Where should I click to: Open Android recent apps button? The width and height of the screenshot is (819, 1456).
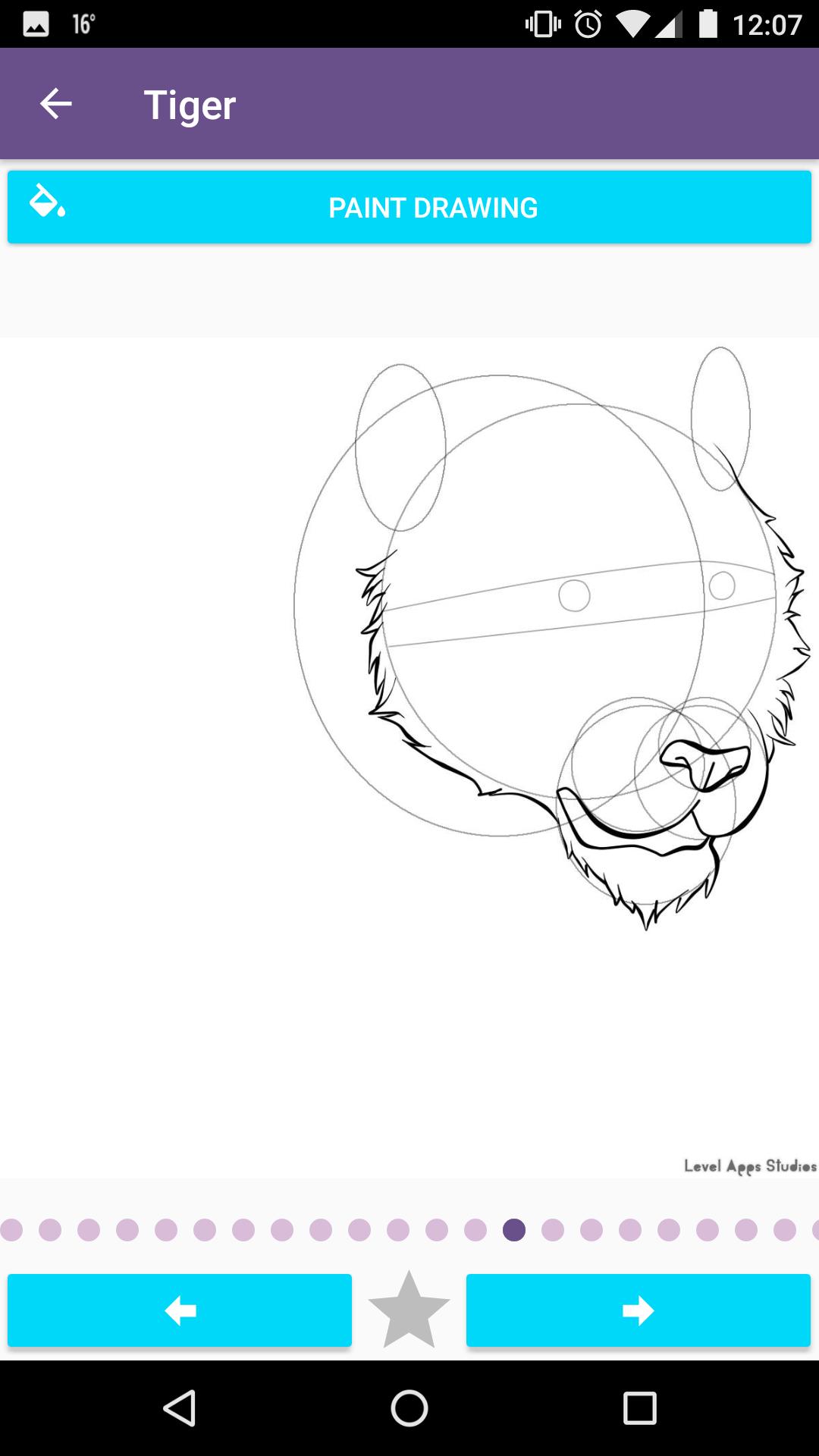(x=639, y=1408)
